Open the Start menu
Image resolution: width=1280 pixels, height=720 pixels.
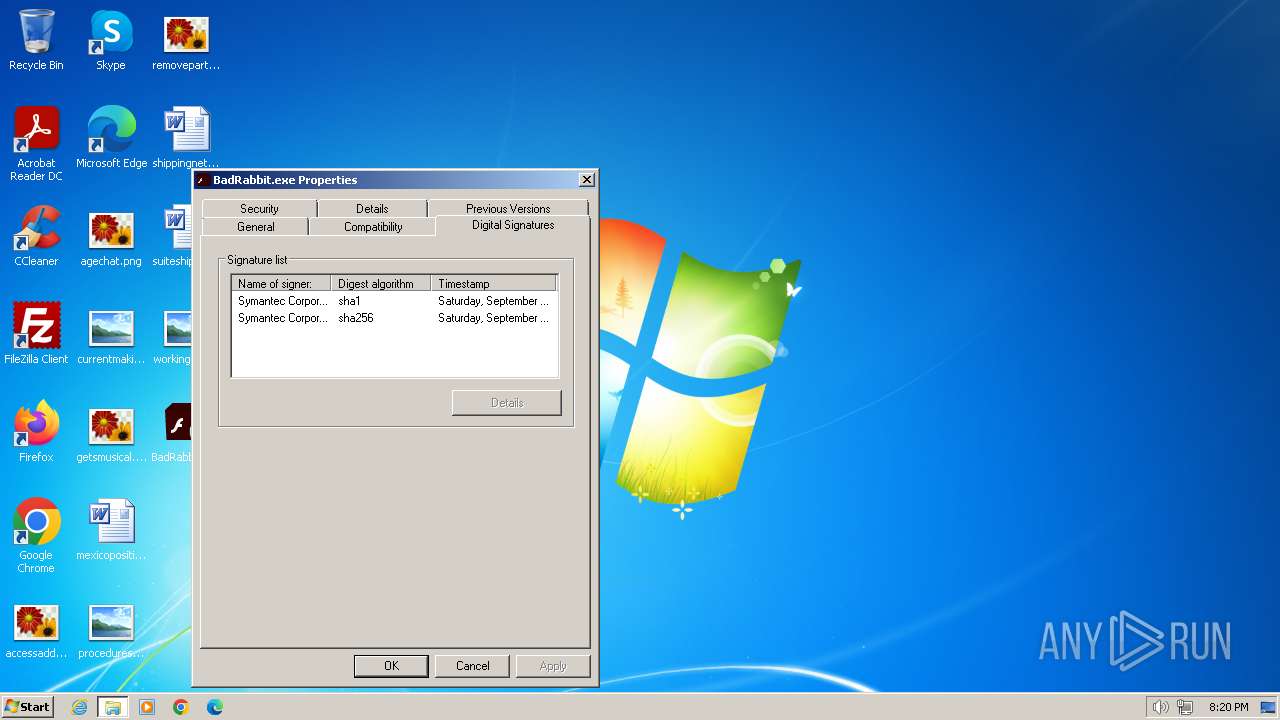(27, 707)
